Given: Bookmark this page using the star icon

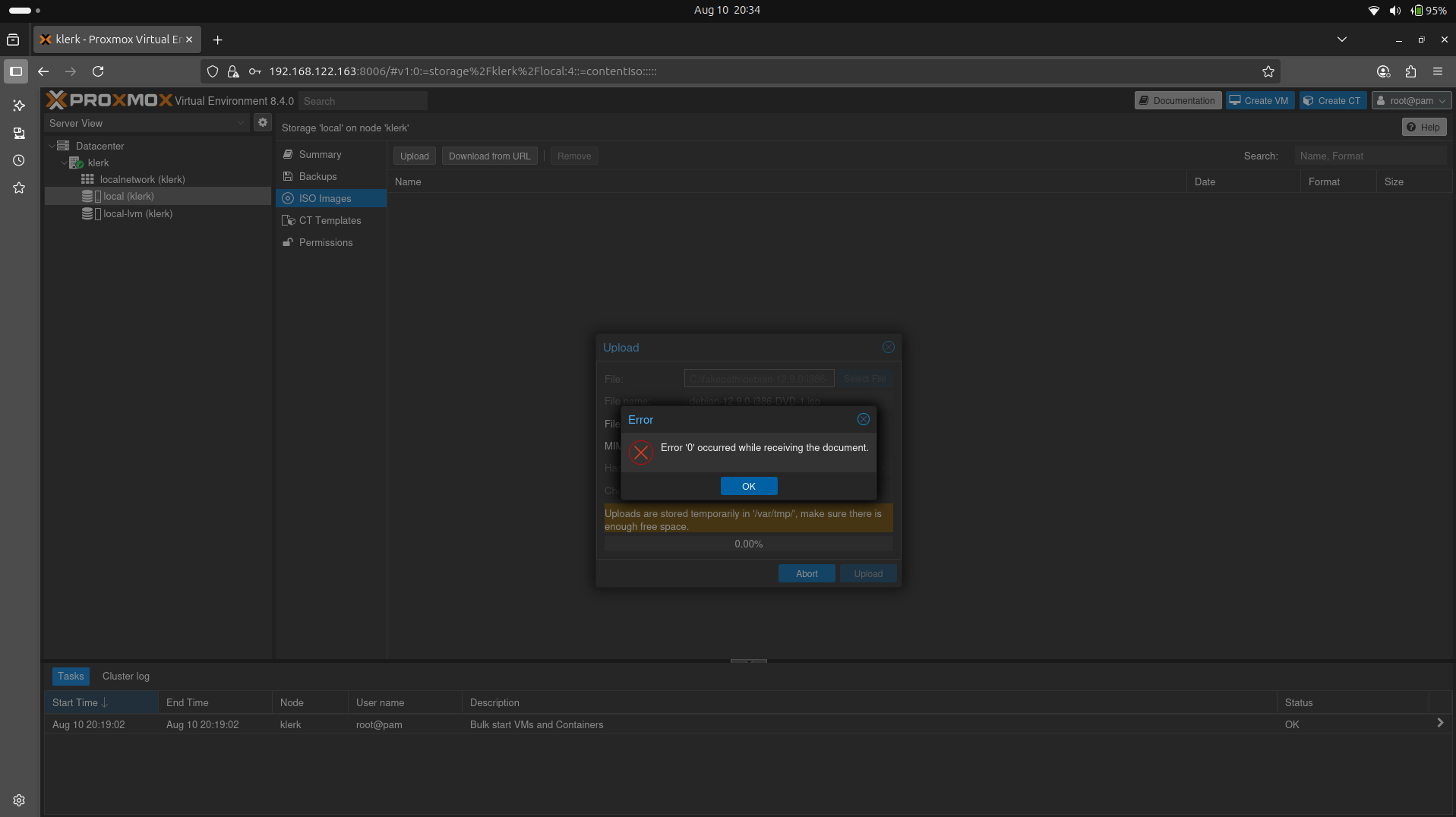Looking at the screenshot, I should pos(1268,71).
